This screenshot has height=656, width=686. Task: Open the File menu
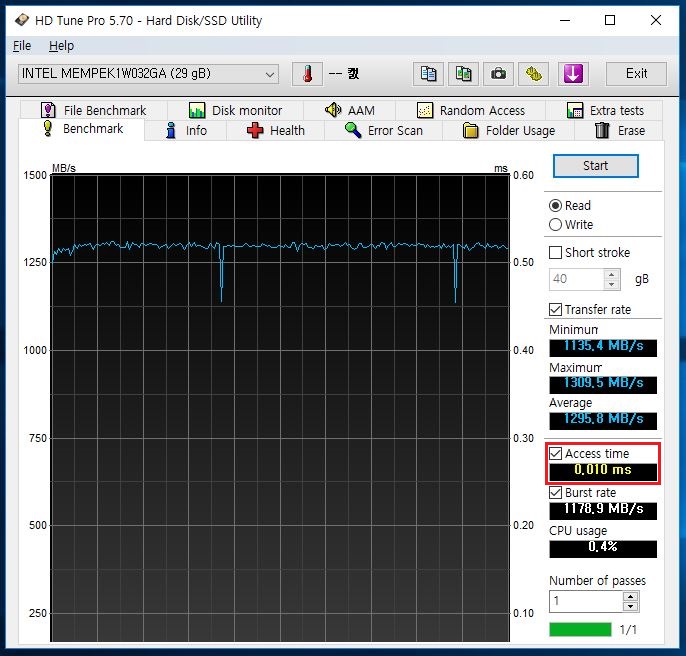tap(22, 46)
